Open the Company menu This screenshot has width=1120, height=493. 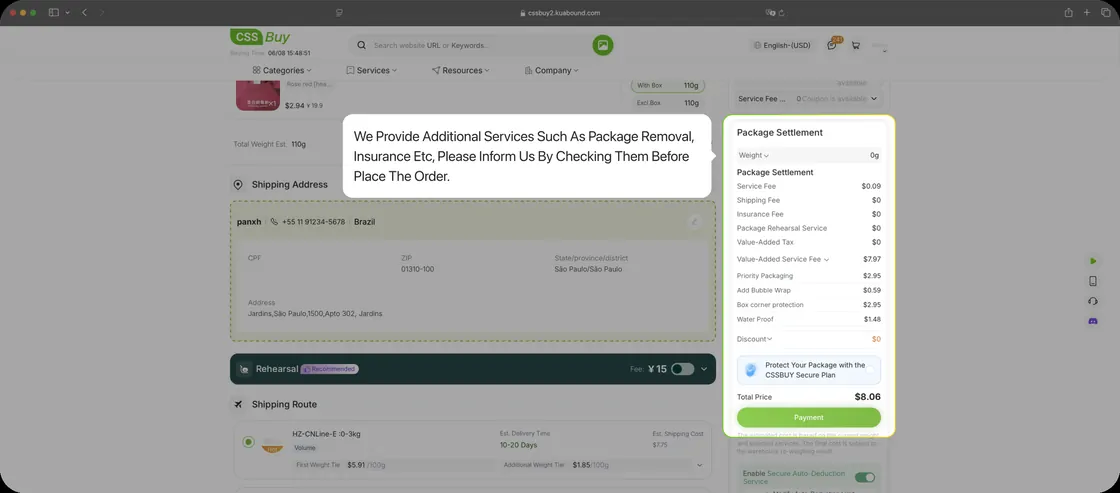551,70
